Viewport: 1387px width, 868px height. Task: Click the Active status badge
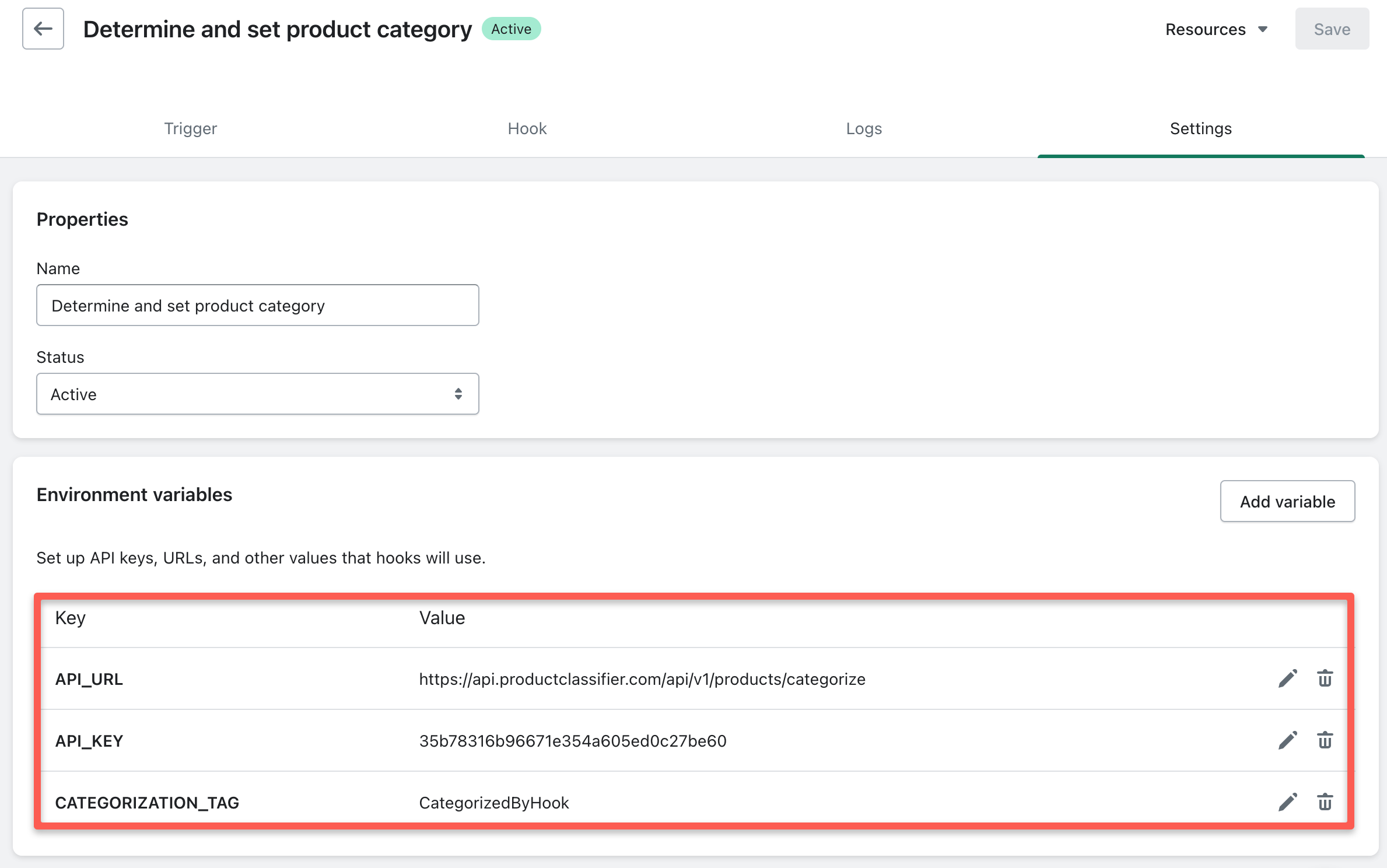pos(511,29)
